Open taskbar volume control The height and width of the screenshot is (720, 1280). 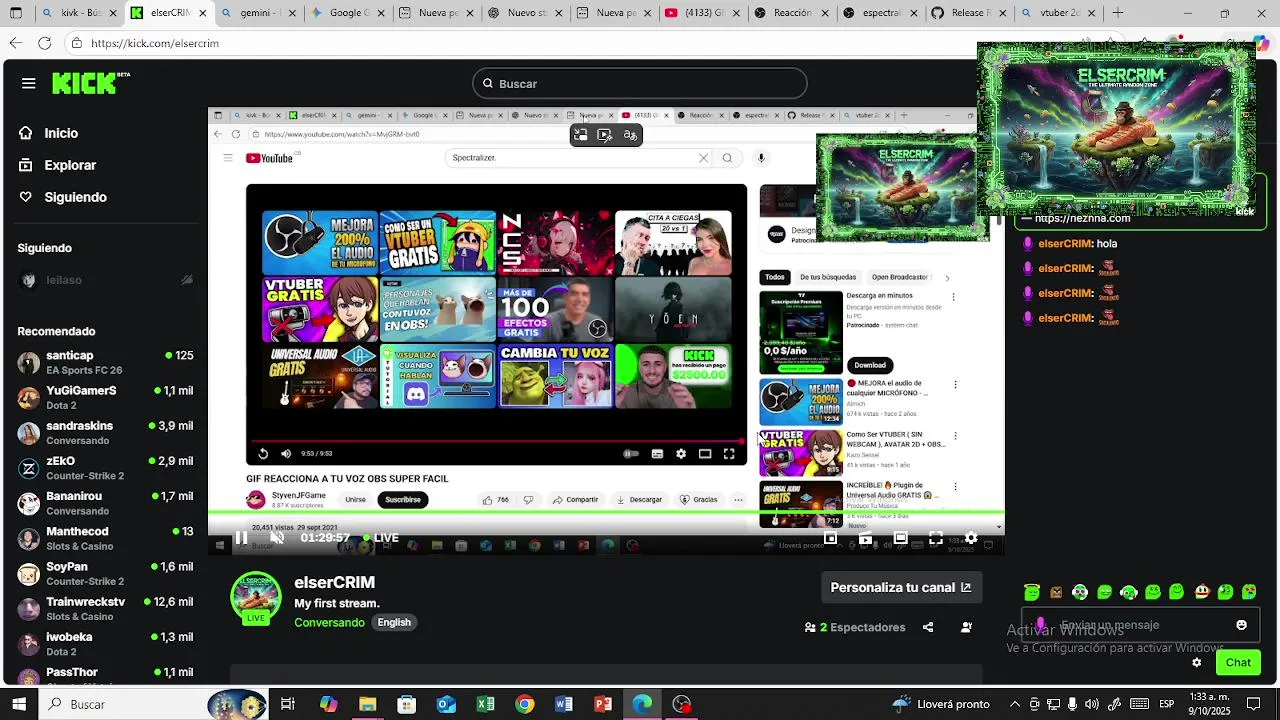[1092, 704]
